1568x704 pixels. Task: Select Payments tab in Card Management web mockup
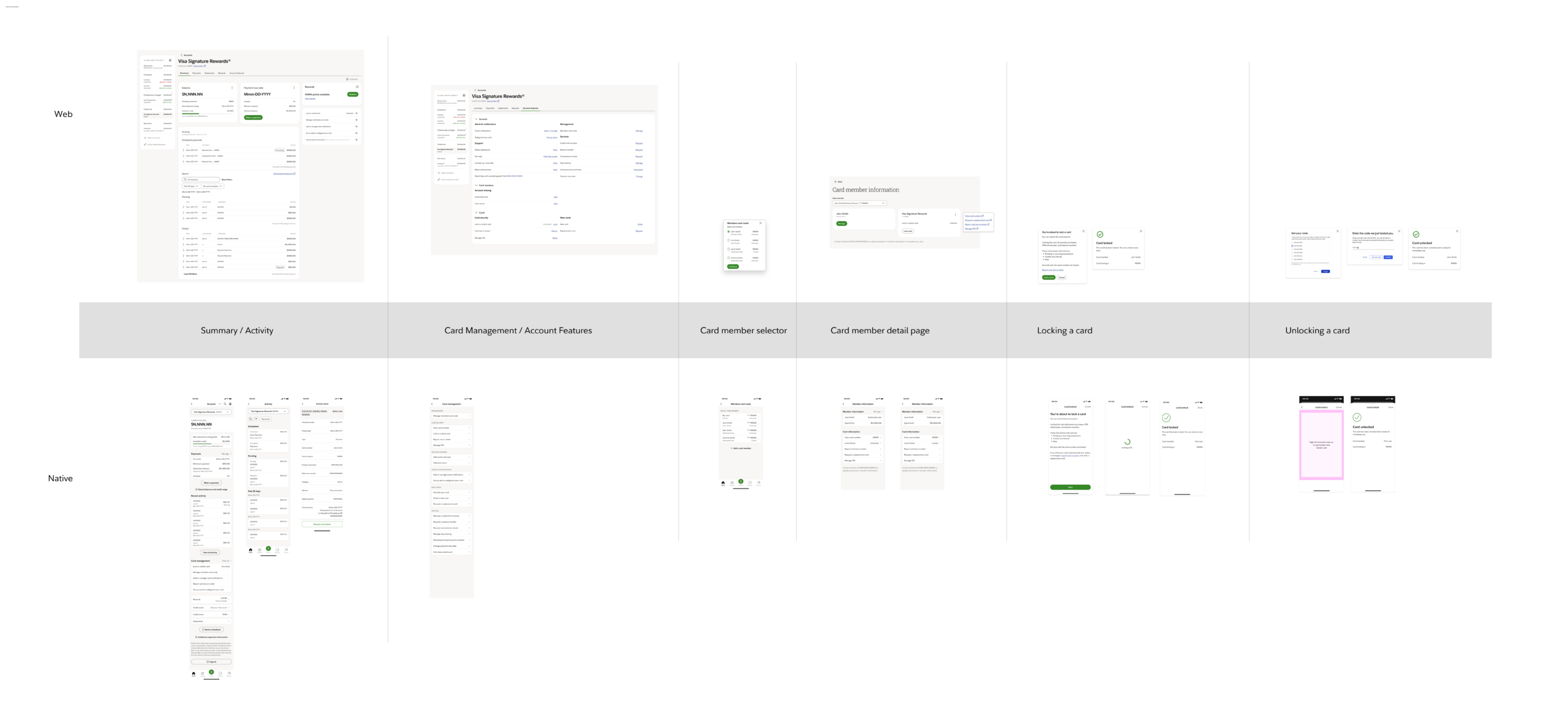tap(490, 108)
